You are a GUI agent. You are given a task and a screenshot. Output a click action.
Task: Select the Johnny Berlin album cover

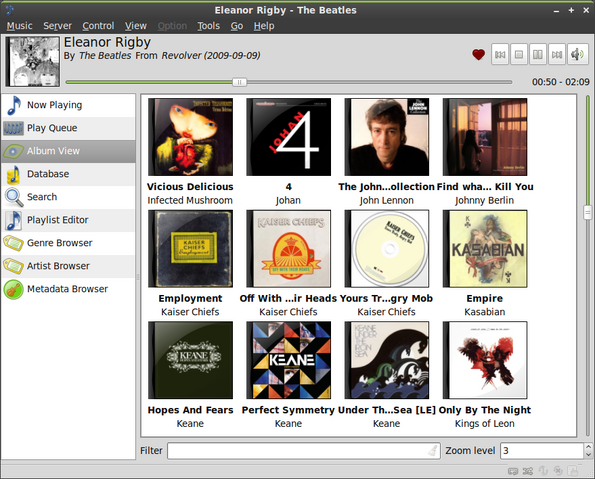tap(485, 137)
